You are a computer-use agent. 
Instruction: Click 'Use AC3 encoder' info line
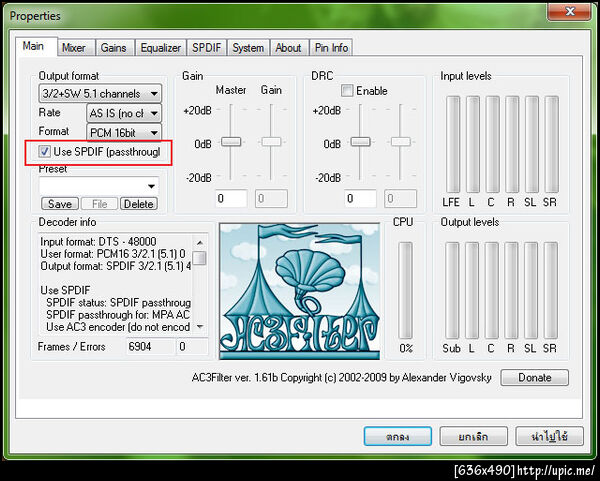[118, 327]
